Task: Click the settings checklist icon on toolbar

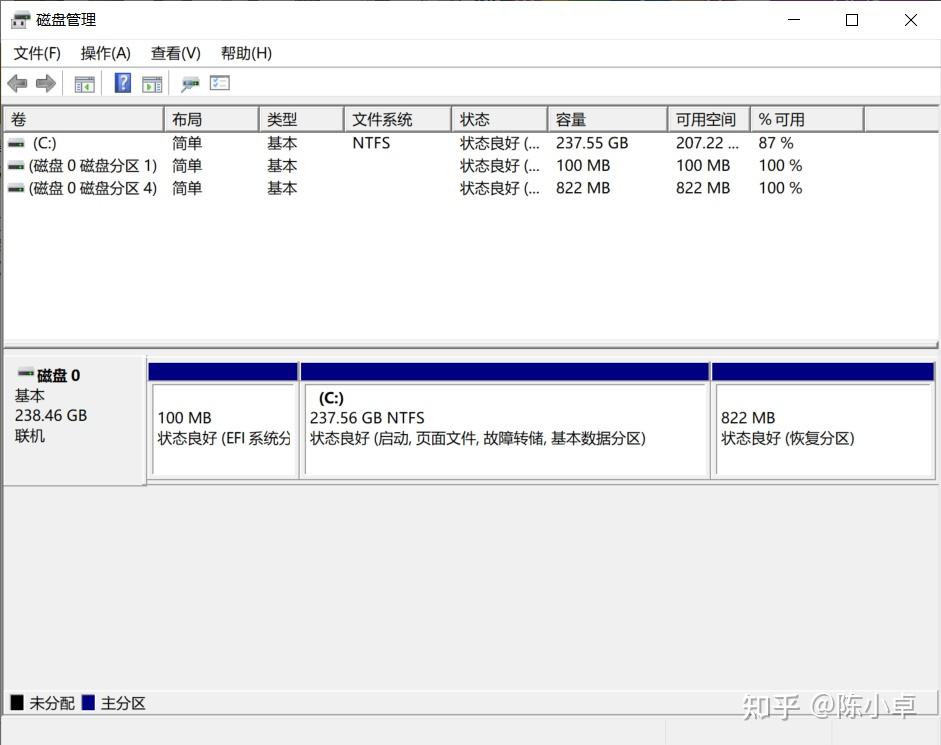Action: 220,83
